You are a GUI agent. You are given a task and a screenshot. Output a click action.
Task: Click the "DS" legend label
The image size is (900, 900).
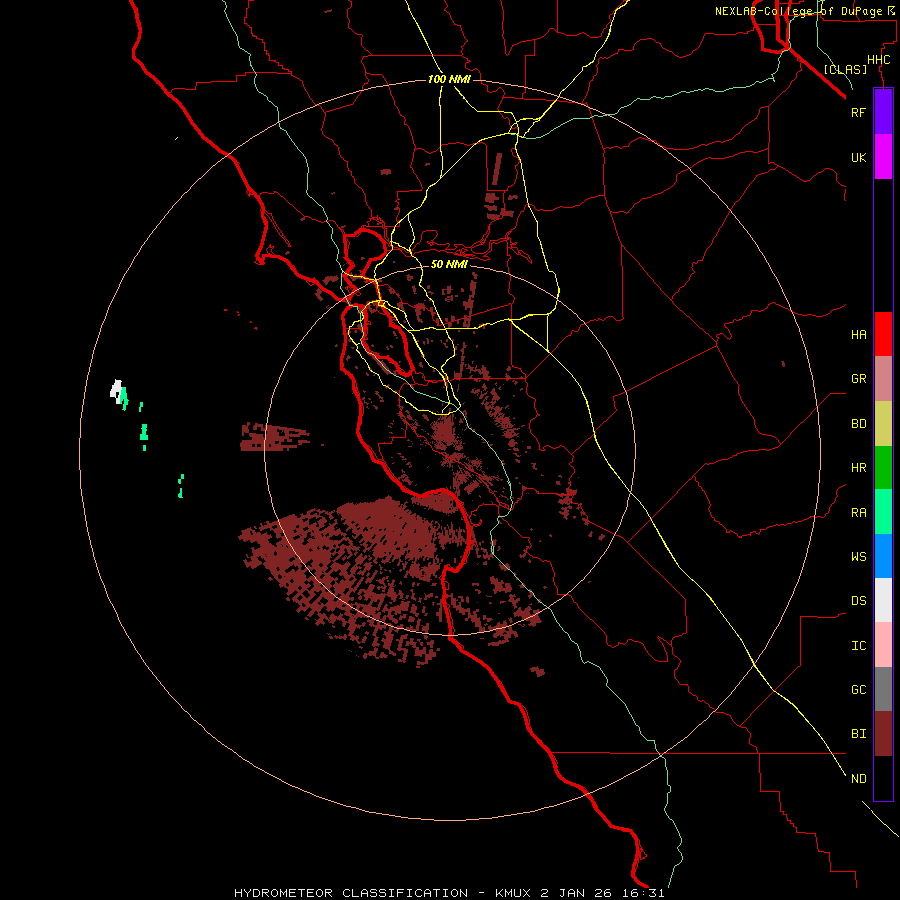(x=858, y=601)
